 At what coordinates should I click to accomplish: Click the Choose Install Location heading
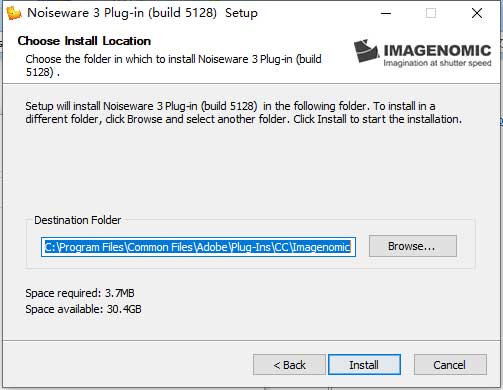point(84,41)
